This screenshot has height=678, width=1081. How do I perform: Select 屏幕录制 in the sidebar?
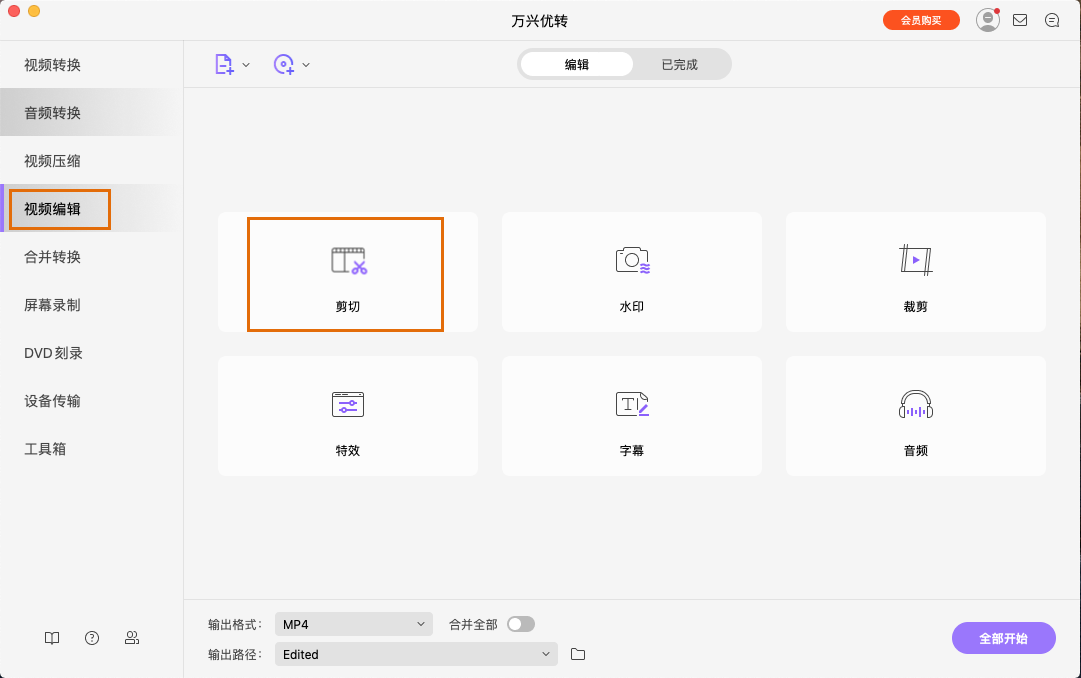point(51,305)
